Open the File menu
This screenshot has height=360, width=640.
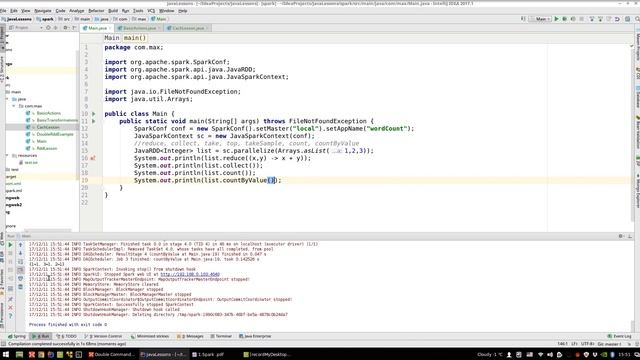[x=3, y=11]
